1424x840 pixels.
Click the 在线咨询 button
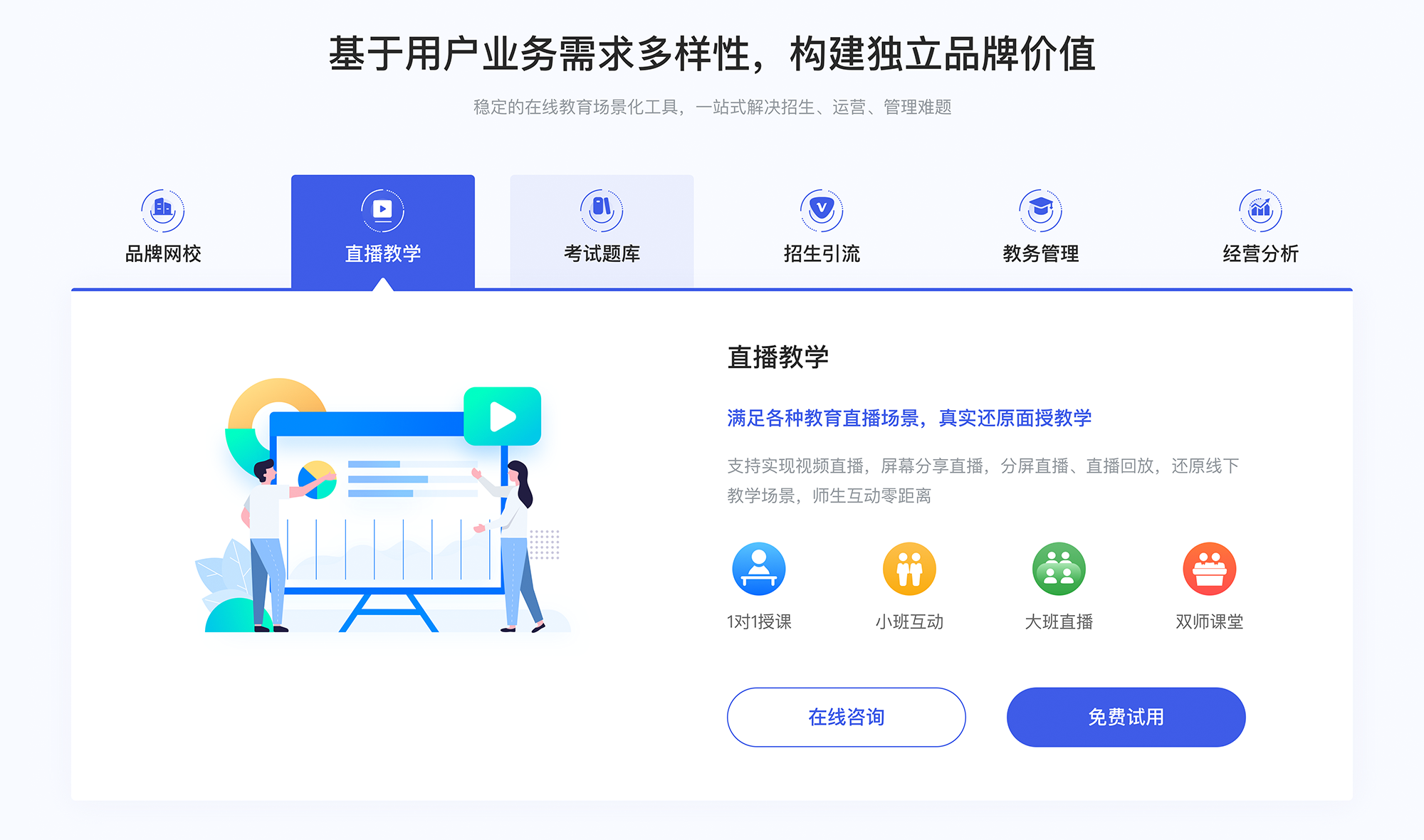click(847, 717)
